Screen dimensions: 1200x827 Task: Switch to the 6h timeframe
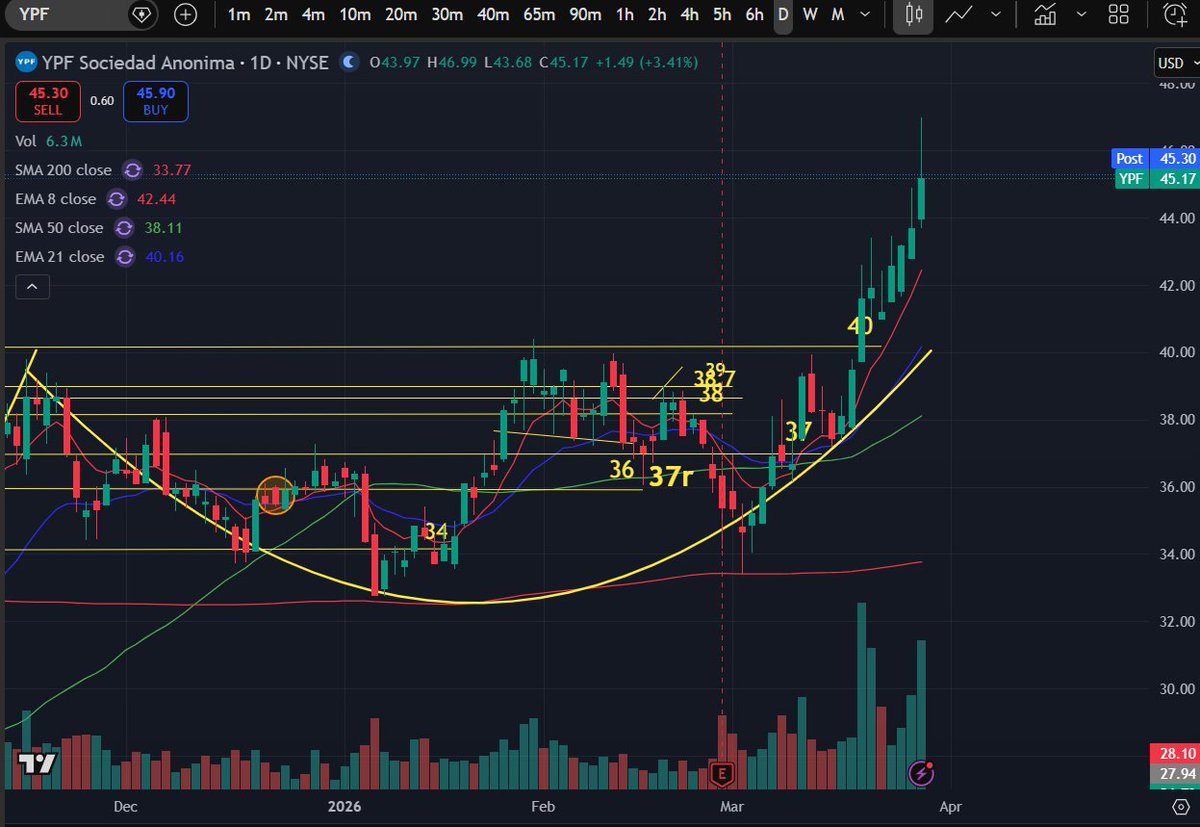click(755, 15)
